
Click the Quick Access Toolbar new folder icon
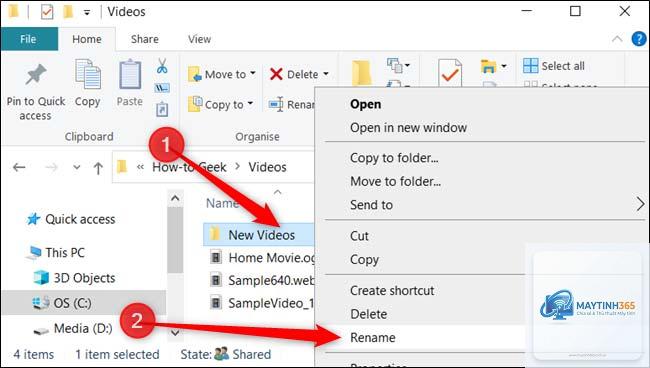point(68,12)
